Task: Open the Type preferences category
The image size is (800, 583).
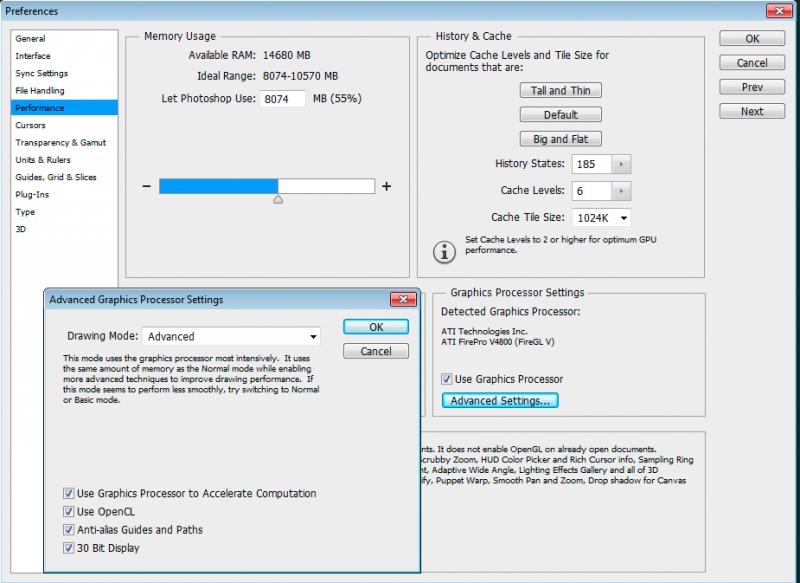Action: [64, 212]
